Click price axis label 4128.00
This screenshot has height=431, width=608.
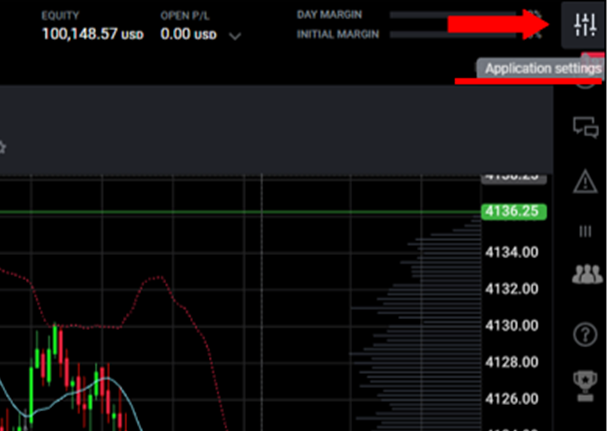coord(512,362)
